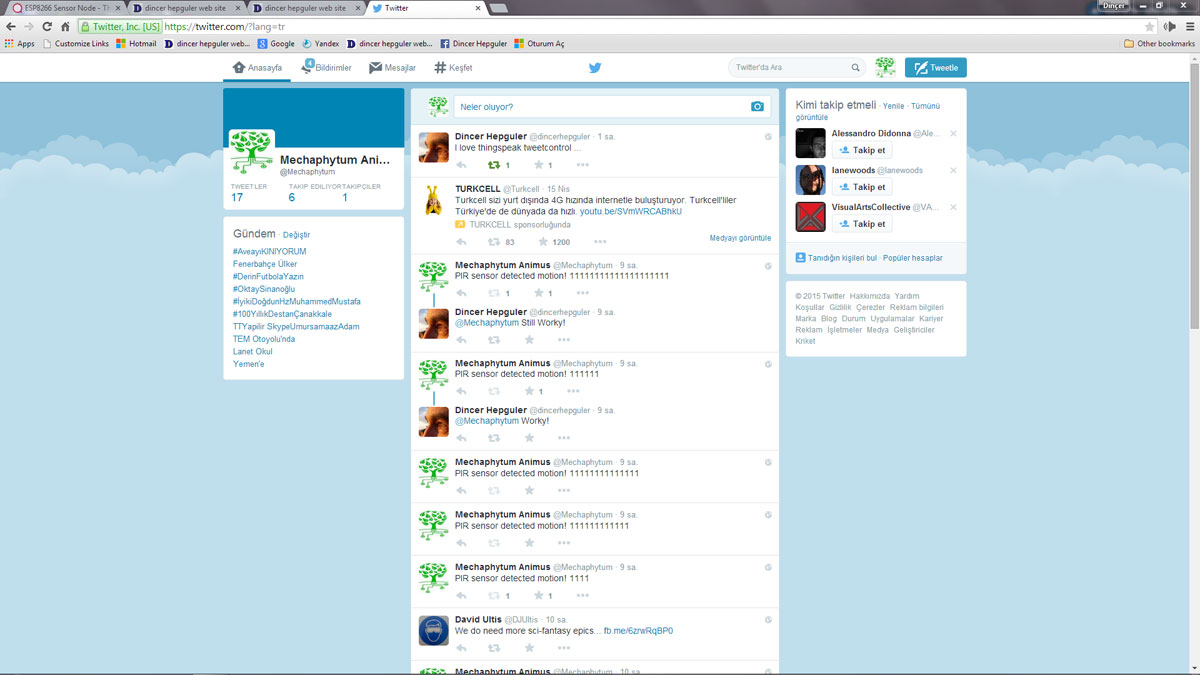Favorite the first PIR sensor detected motion tweet
1200x675 pixels.
[537, 292]
